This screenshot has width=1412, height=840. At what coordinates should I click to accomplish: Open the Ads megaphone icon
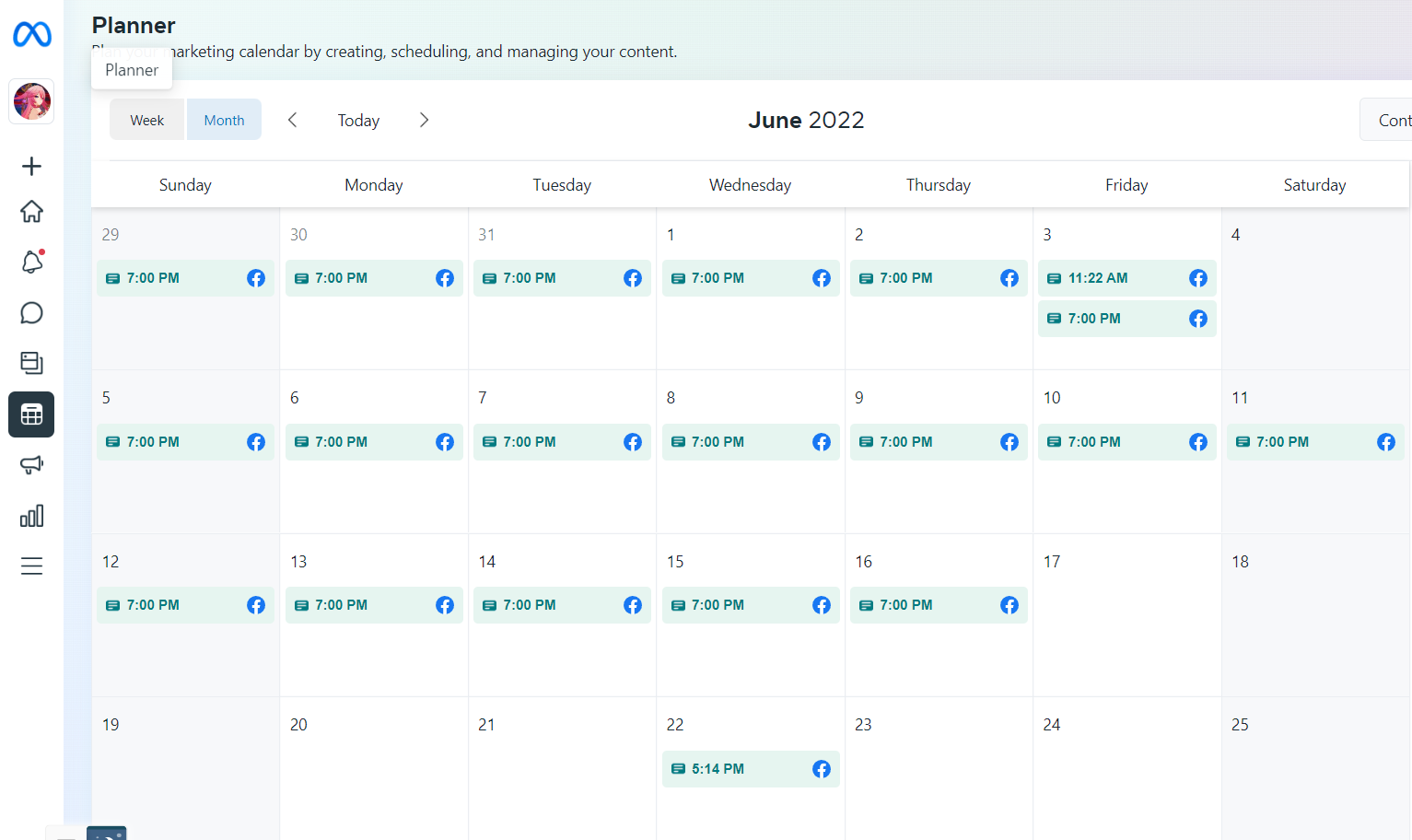31,465
